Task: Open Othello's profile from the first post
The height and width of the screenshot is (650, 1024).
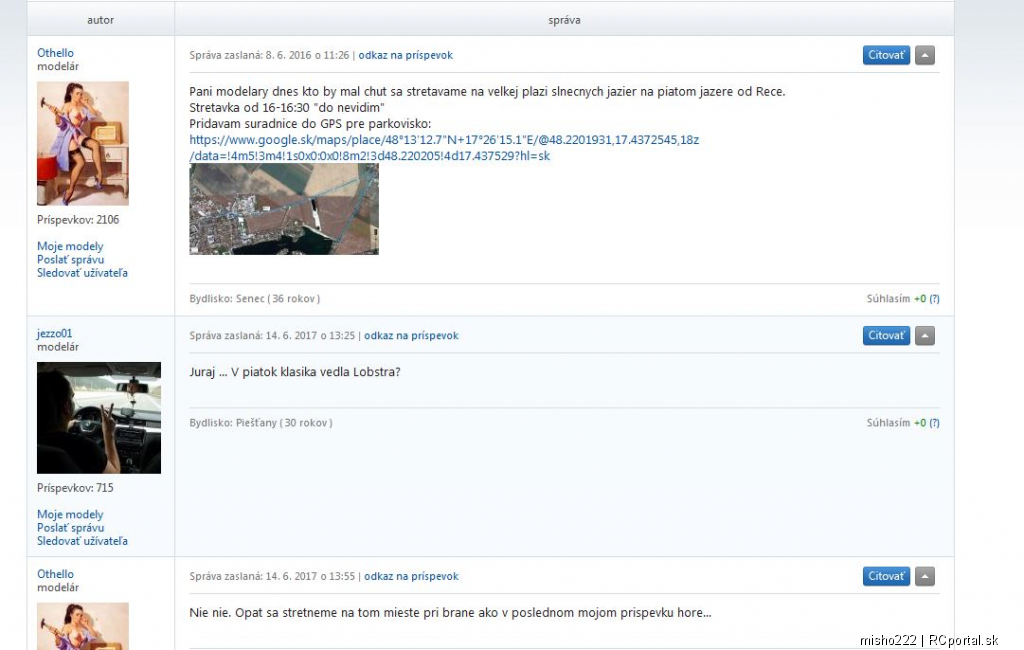Action: (x=56, y=53)
